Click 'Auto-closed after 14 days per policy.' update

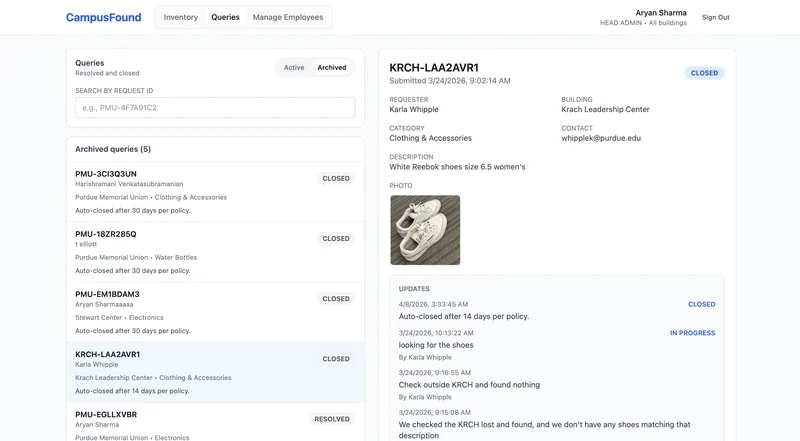tap(464, 316)
